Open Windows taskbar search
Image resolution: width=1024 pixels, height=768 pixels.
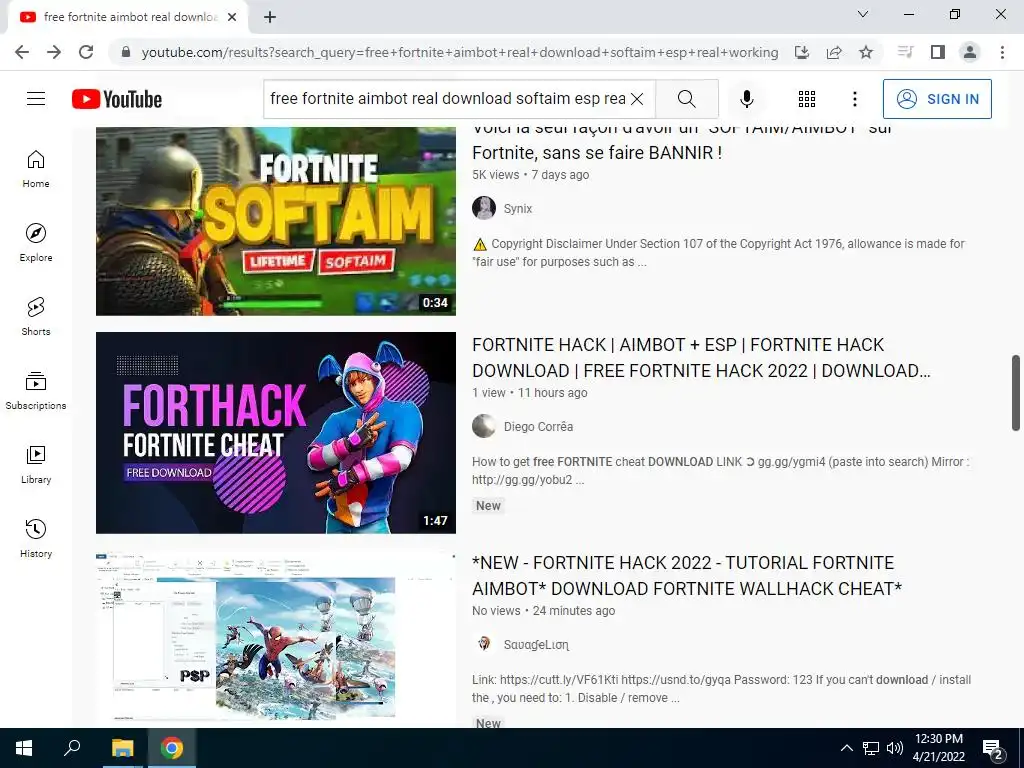coord(72,748)
